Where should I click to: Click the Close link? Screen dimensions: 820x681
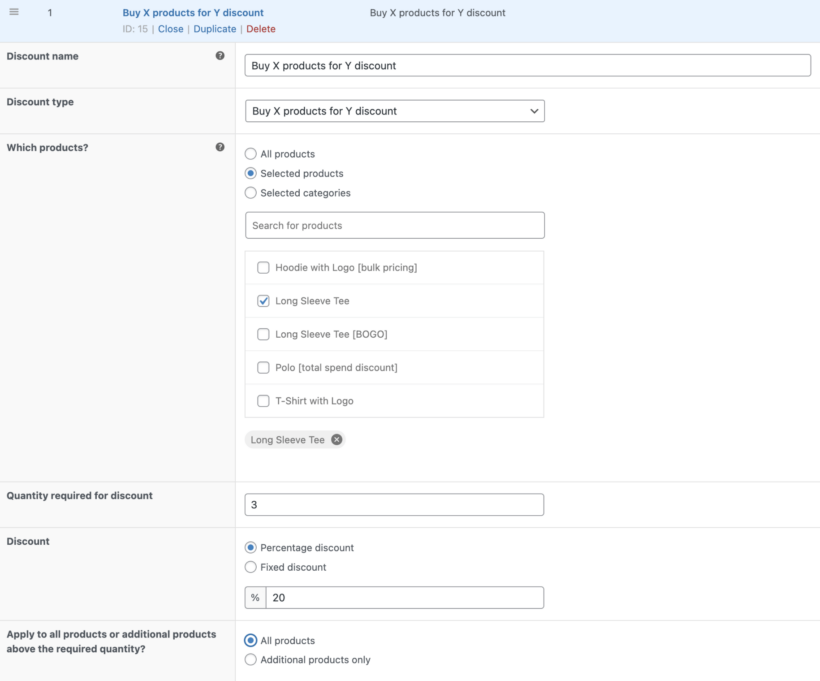pyautogui.click(x=170, y=29)
